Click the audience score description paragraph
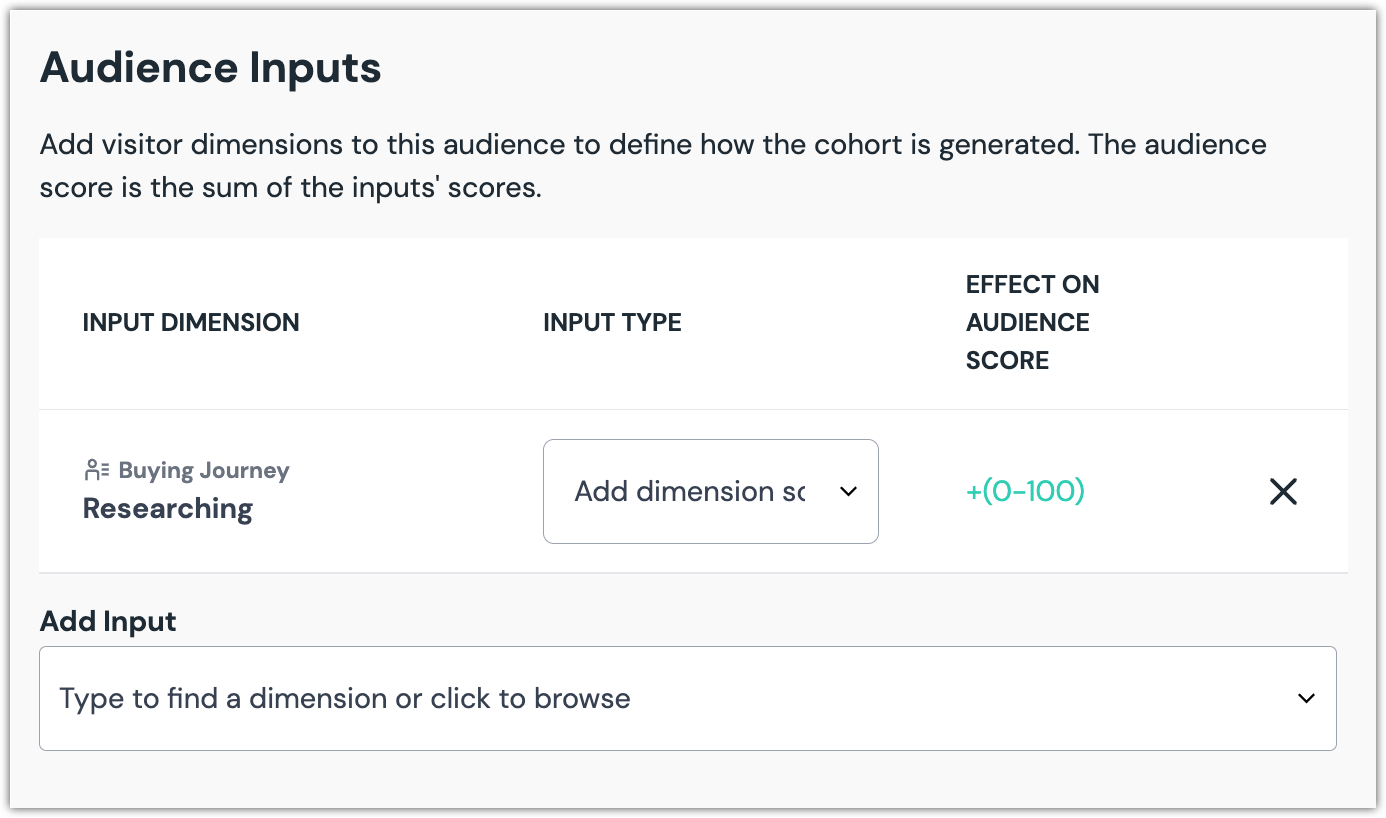 click(652, 165)
